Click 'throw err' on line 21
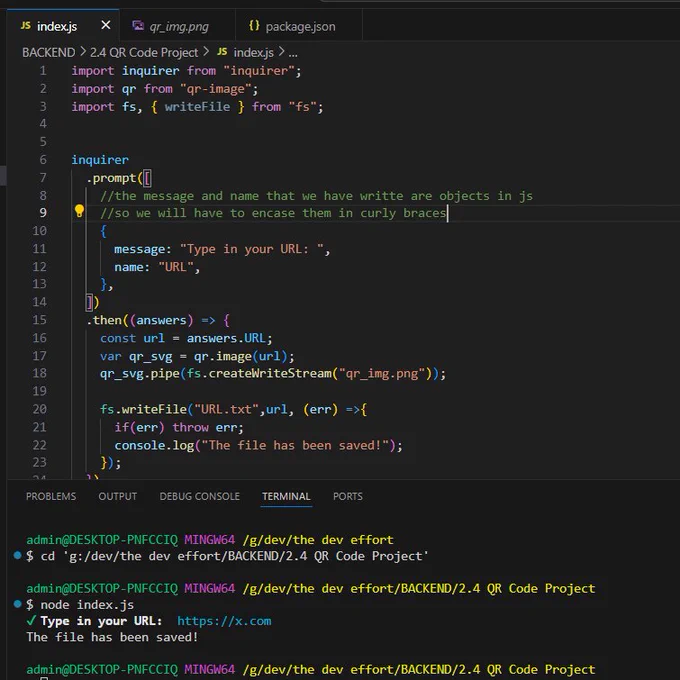This screenshot has width=680, height=680. 205,428
